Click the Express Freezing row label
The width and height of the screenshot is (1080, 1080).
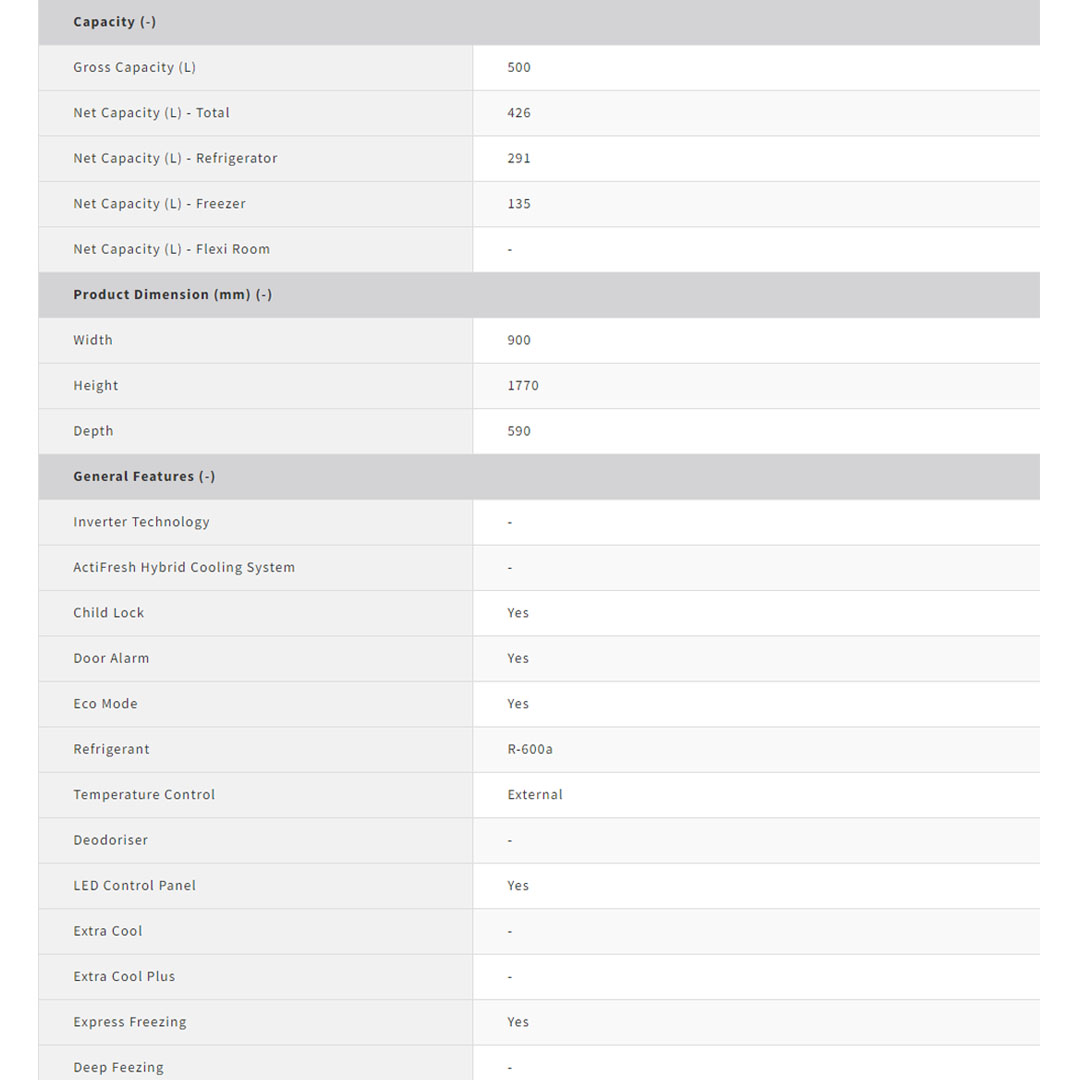point(130,1022)
